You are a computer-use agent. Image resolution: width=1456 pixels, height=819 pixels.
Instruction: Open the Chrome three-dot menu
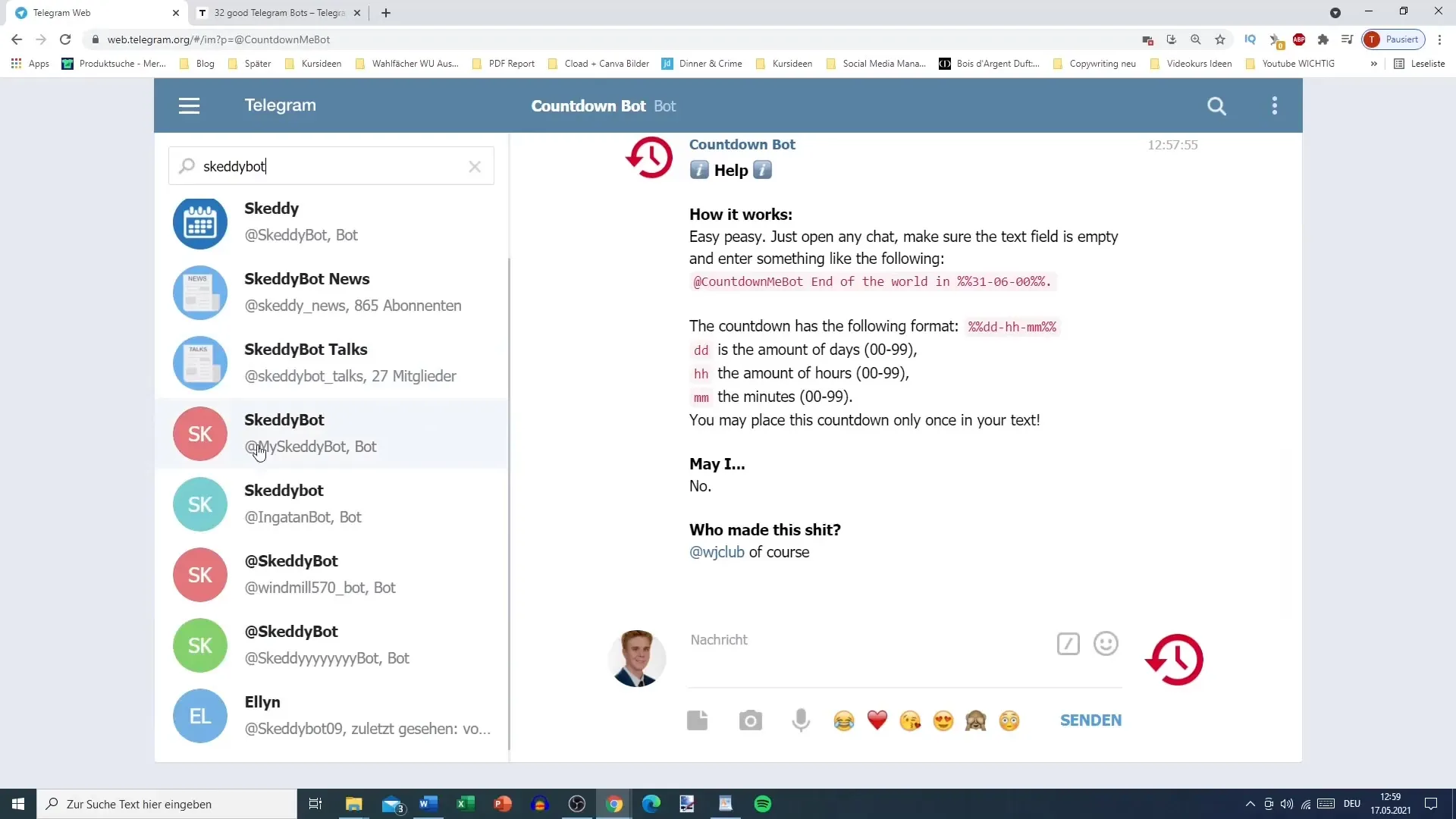click(1439, 39)
